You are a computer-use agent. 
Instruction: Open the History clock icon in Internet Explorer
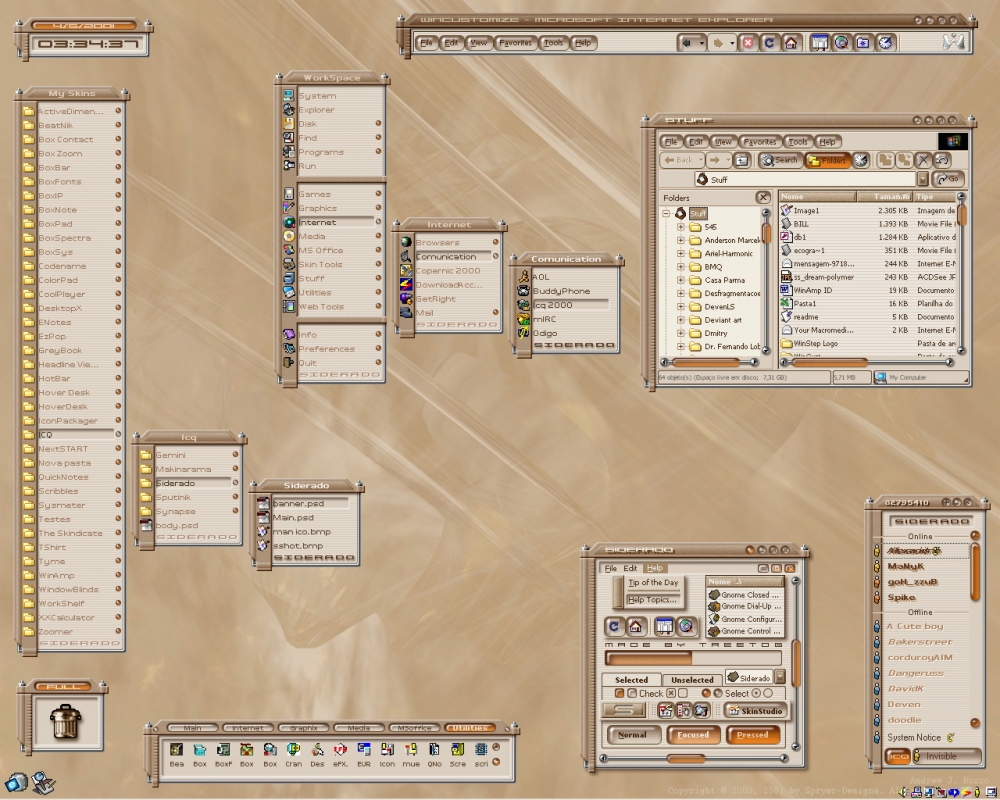coord(885,43)
